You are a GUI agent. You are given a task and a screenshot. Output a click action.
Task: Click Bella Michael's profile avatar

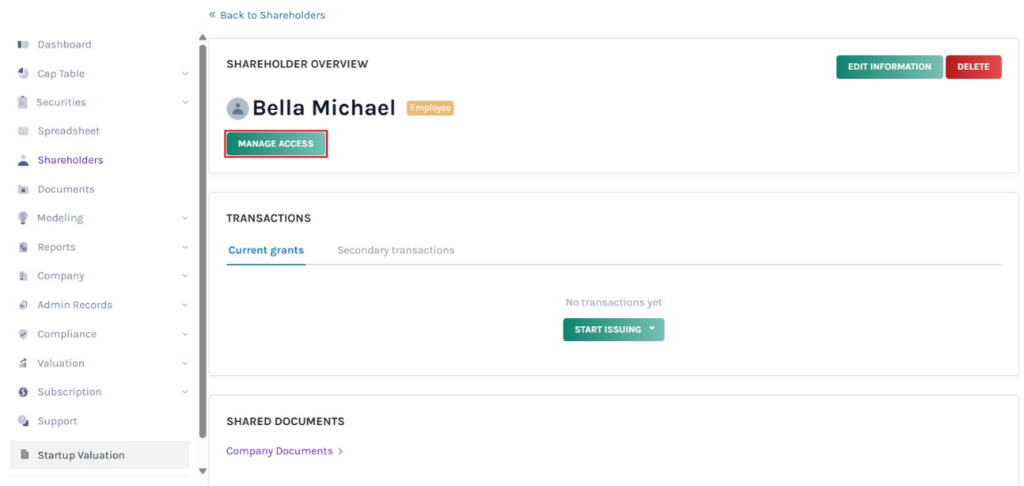tap(238, 109)
